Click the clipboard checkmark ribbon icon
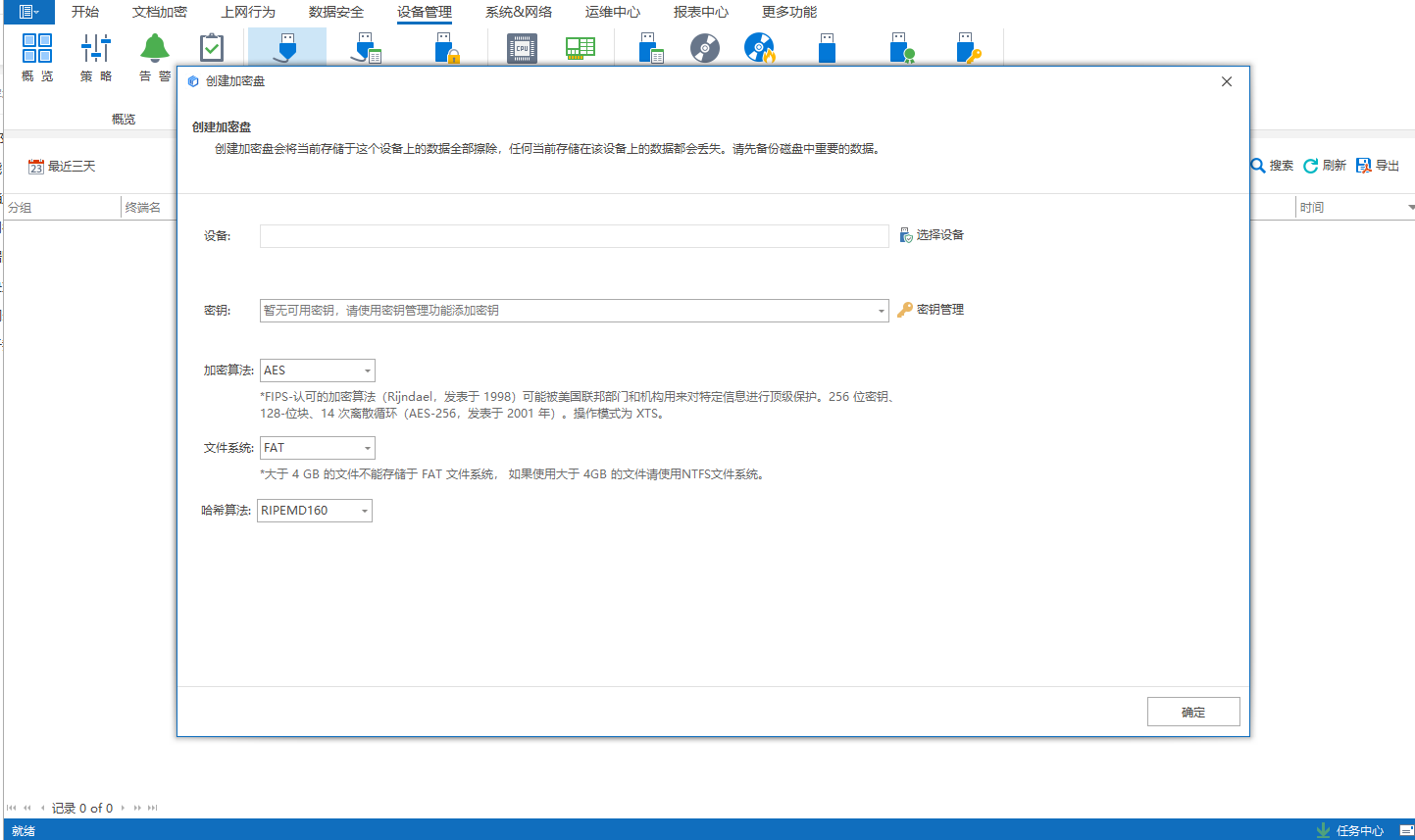The height and width of the screenshot is (840, 1415). pyautogui.click(x=212, y=48)
